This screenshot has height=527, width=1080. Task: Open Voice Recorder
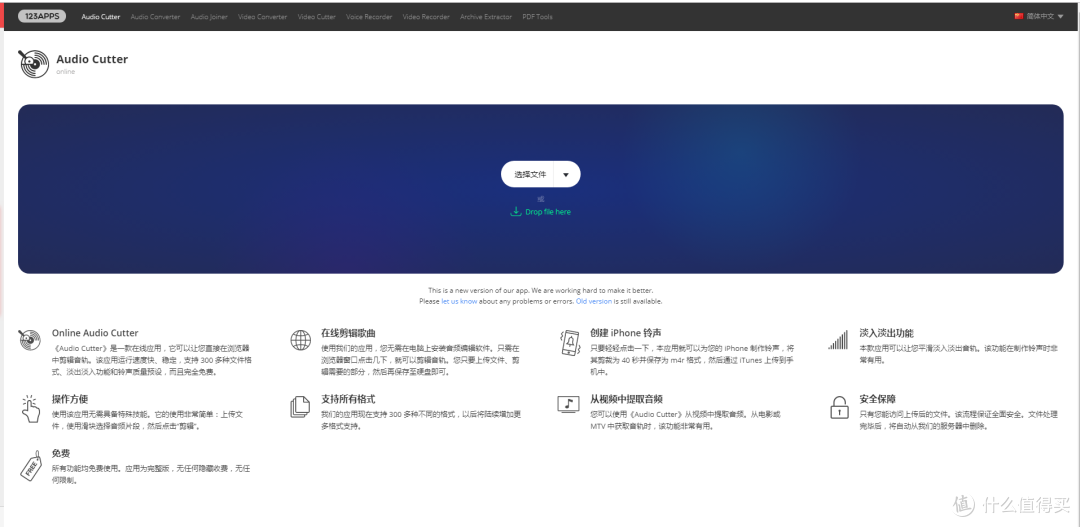coord(369,17)
